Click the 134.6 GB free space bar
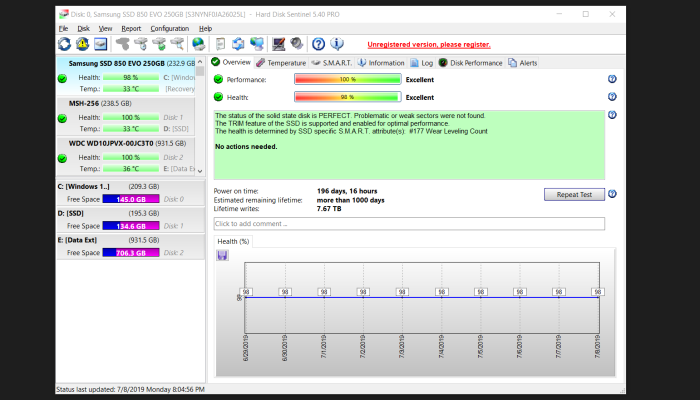 [131, 226]
